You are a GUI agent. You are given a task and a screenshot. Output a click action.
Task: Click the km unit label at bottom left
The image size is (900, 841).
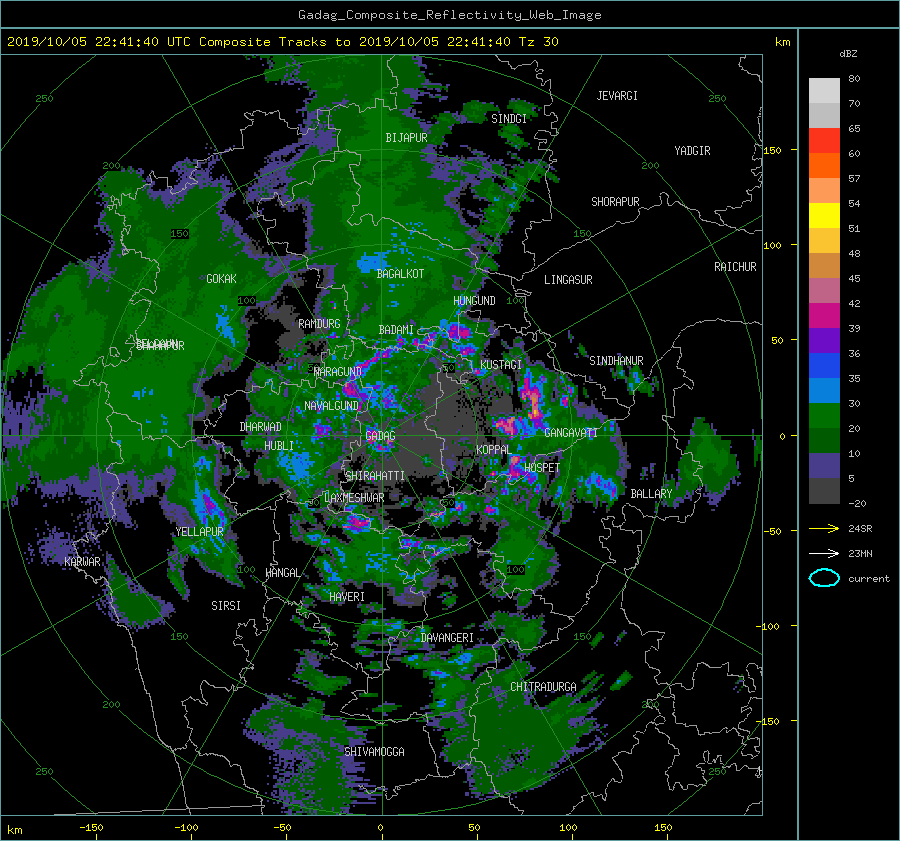[x=14, y=830]
